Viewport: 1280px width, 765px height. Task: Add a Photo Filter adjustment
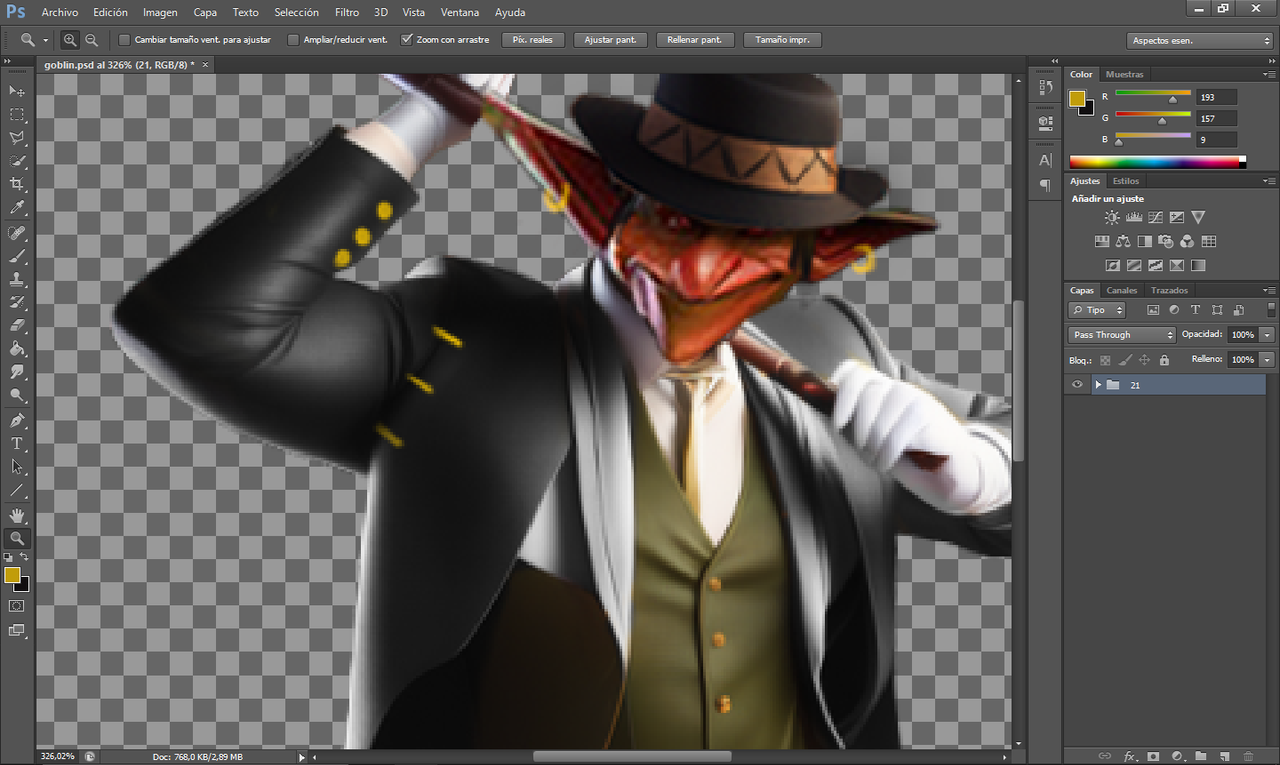[1166, 241]
